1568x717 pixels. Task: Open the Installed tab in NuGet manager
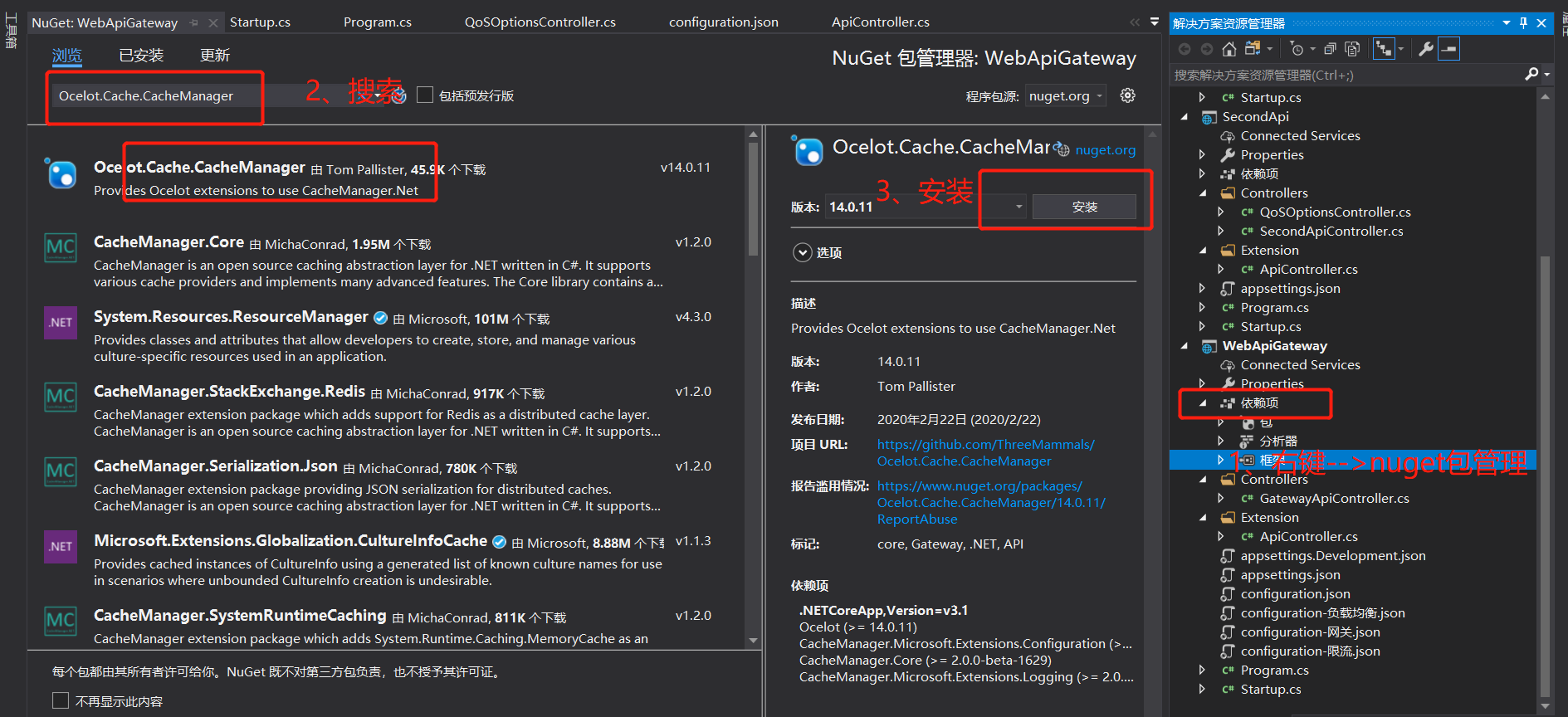point(141,56)
